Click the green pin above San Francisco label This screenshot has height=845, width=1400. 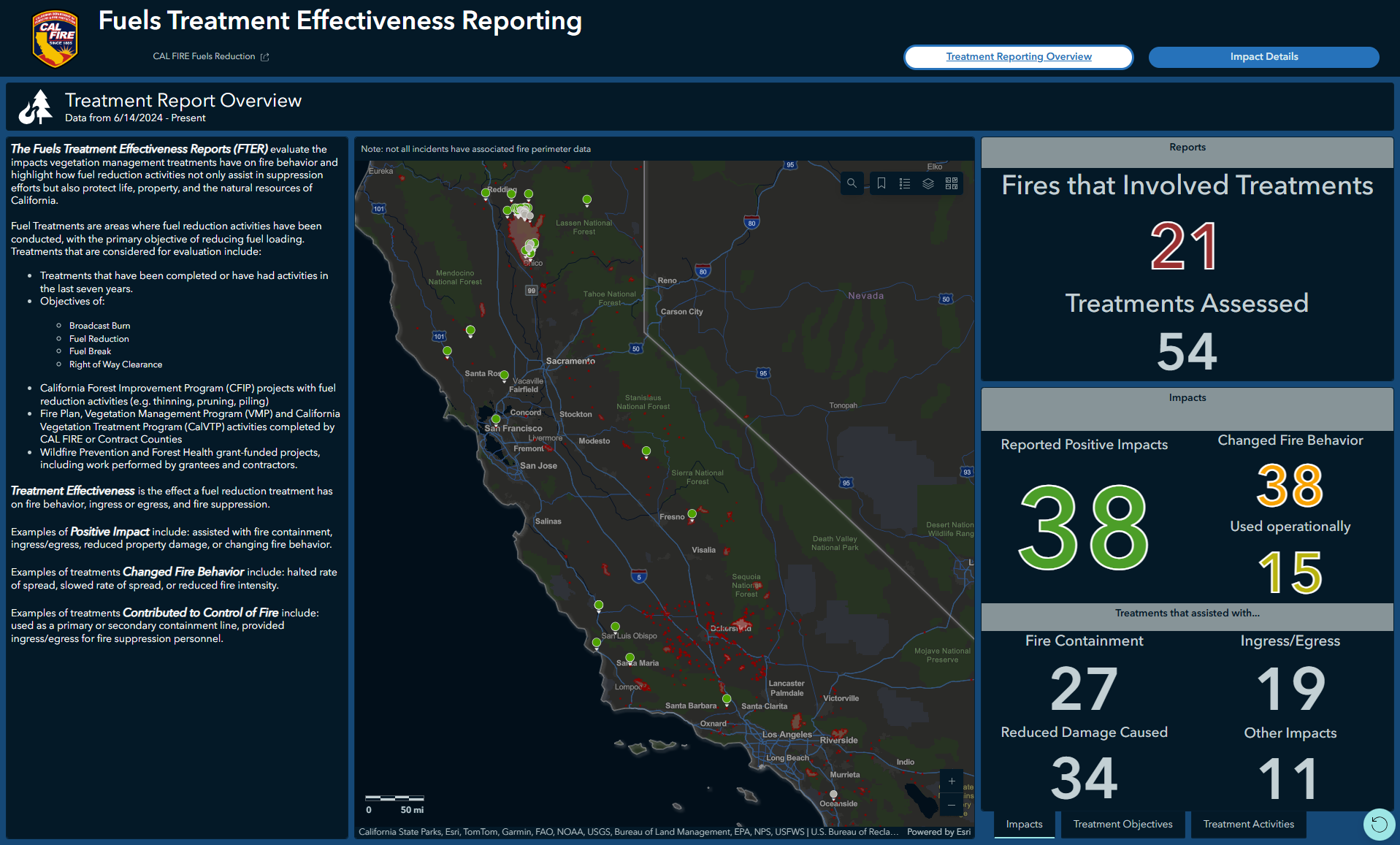point(496,420)
